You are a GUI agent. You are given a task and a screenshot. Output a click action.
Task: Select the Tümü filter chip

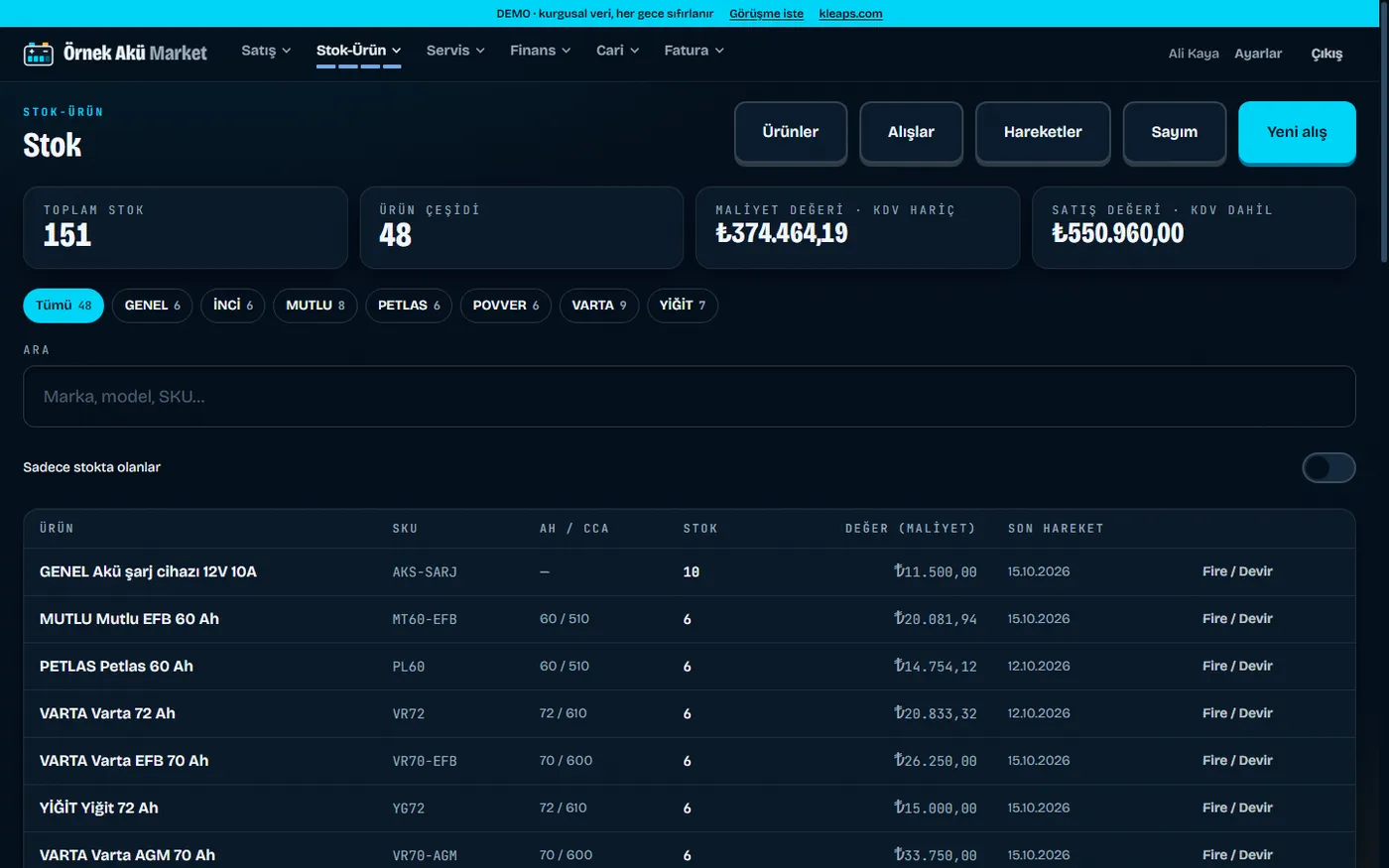click(x=63, y=306)
